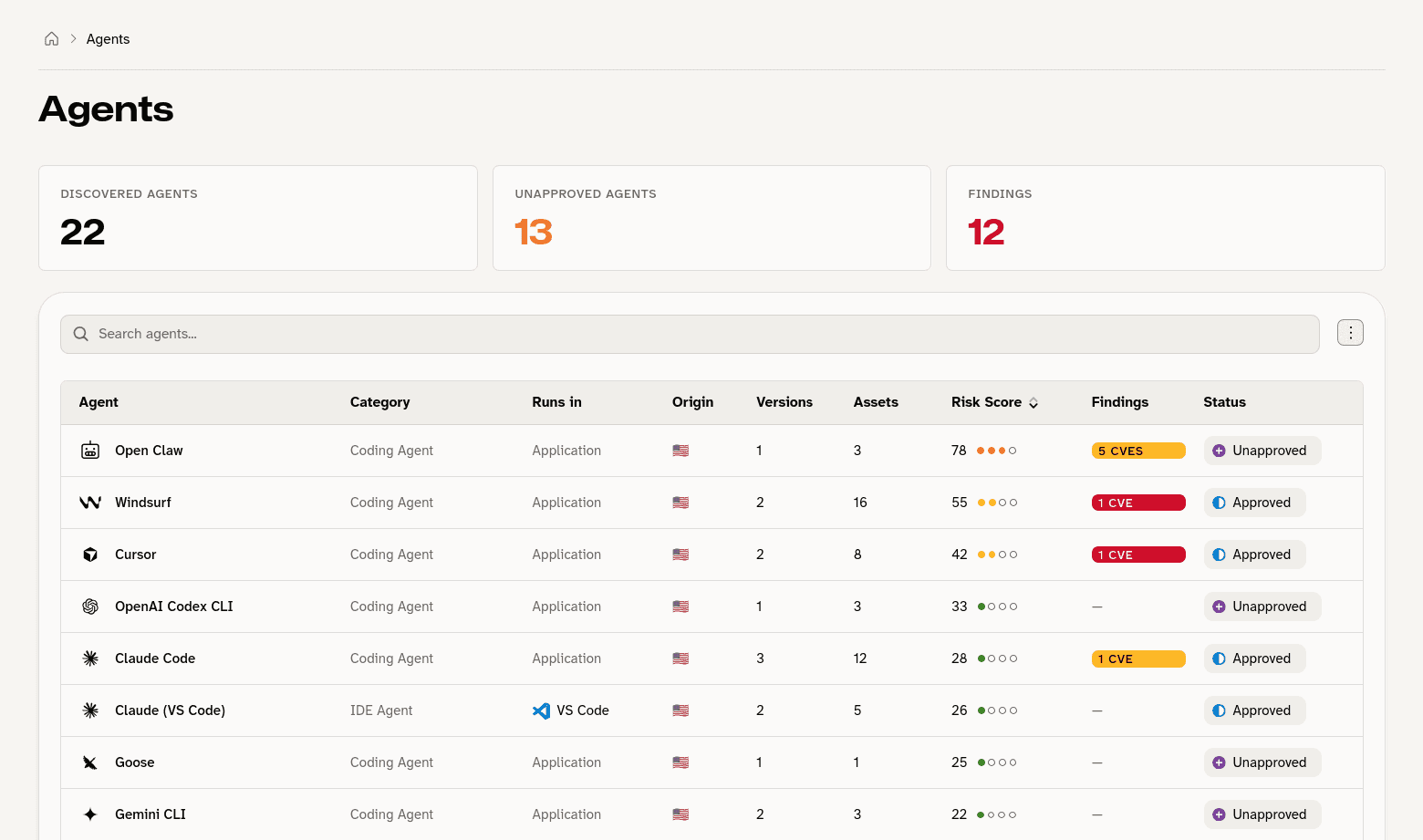Click Claude Code's 1 CVE yellow badge
1423x840 pixels.
(x=1138, y=659)
